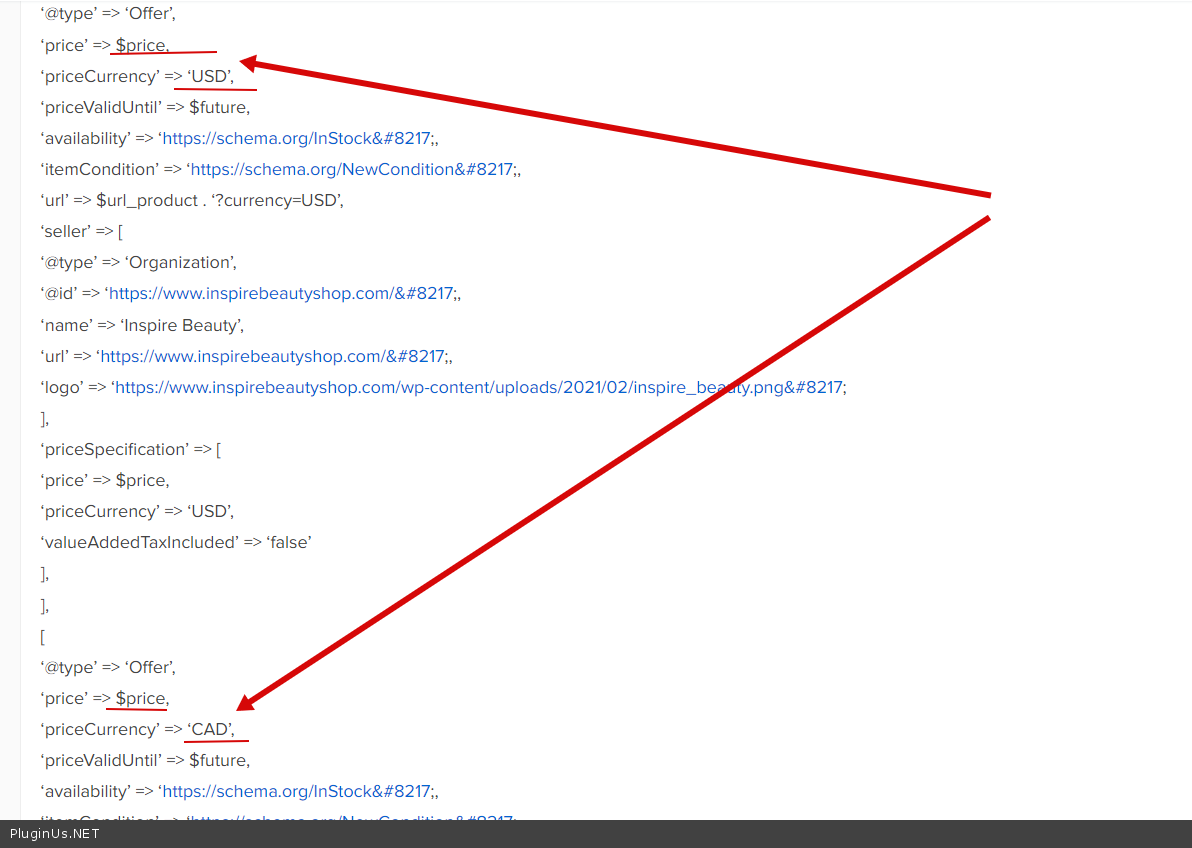
Task: Click the underlined 'USD' priceCurrency value
Action: pos(210,76)
